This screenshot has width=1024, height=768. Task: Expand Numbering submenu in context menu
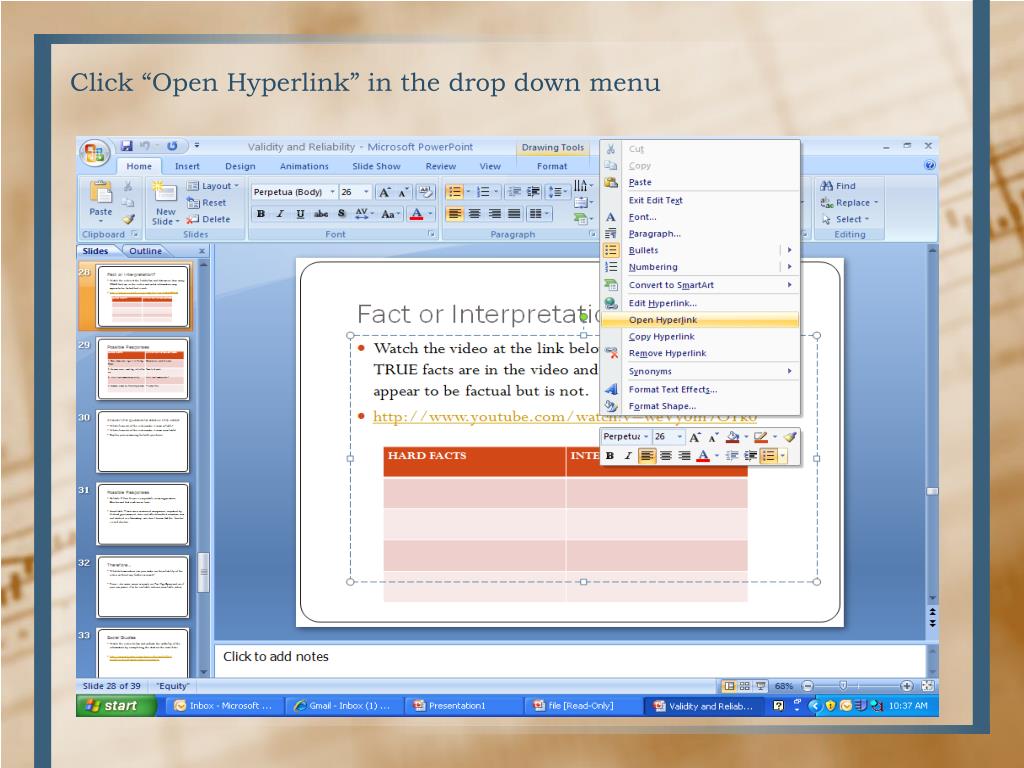789,266
